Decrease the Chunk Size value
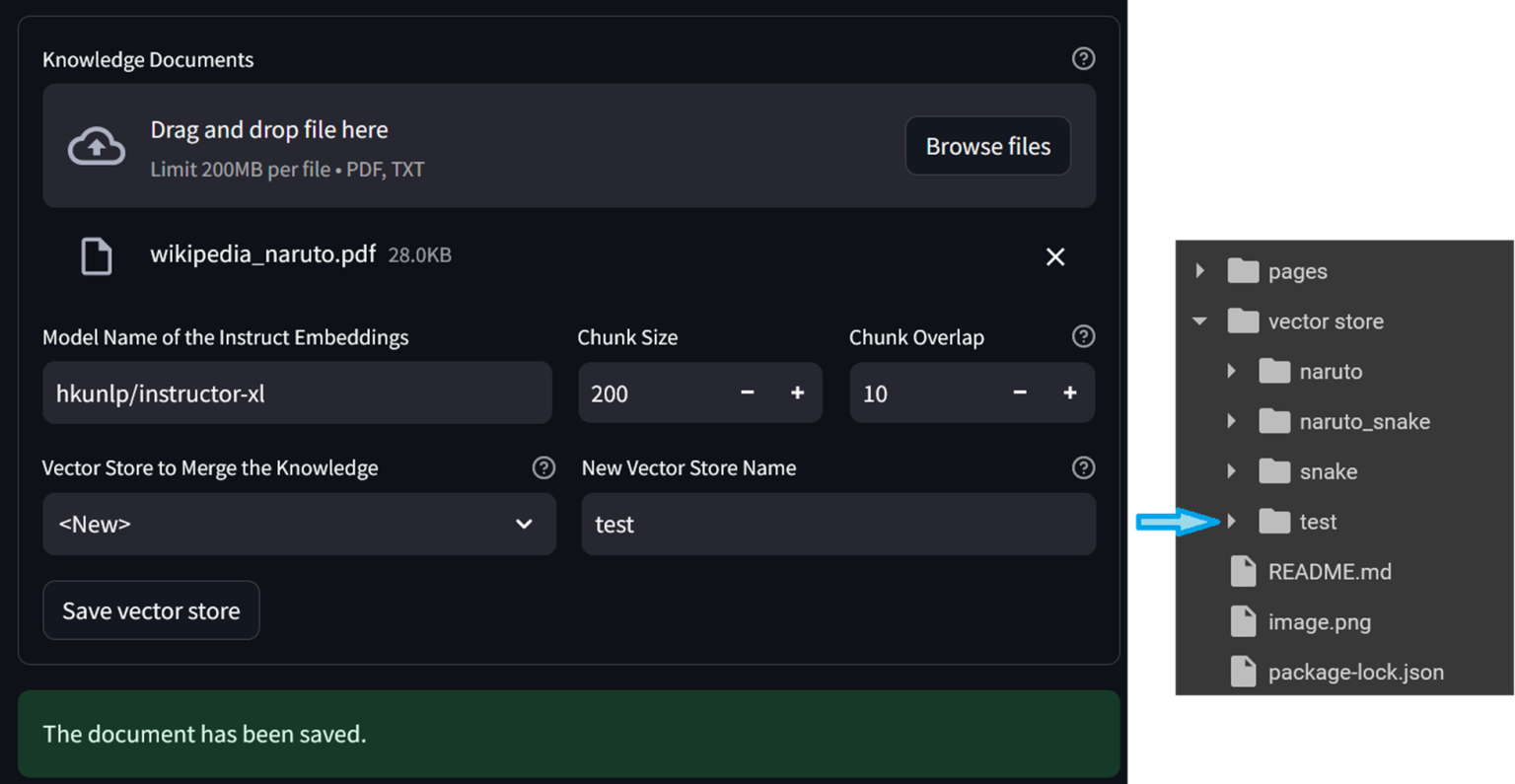This screenshot has width=1515, height=784. click(748, 392)
